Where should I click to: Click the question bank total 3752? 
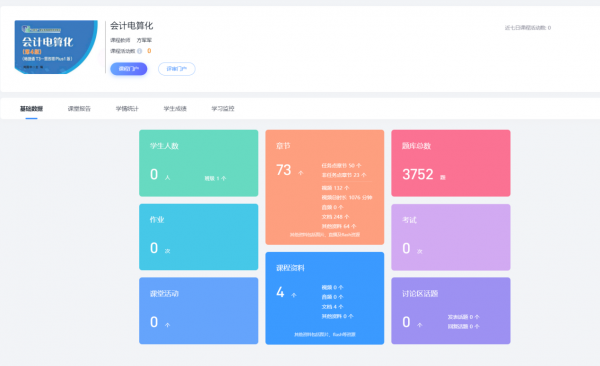pyautogui.click(x=418, y=175)
